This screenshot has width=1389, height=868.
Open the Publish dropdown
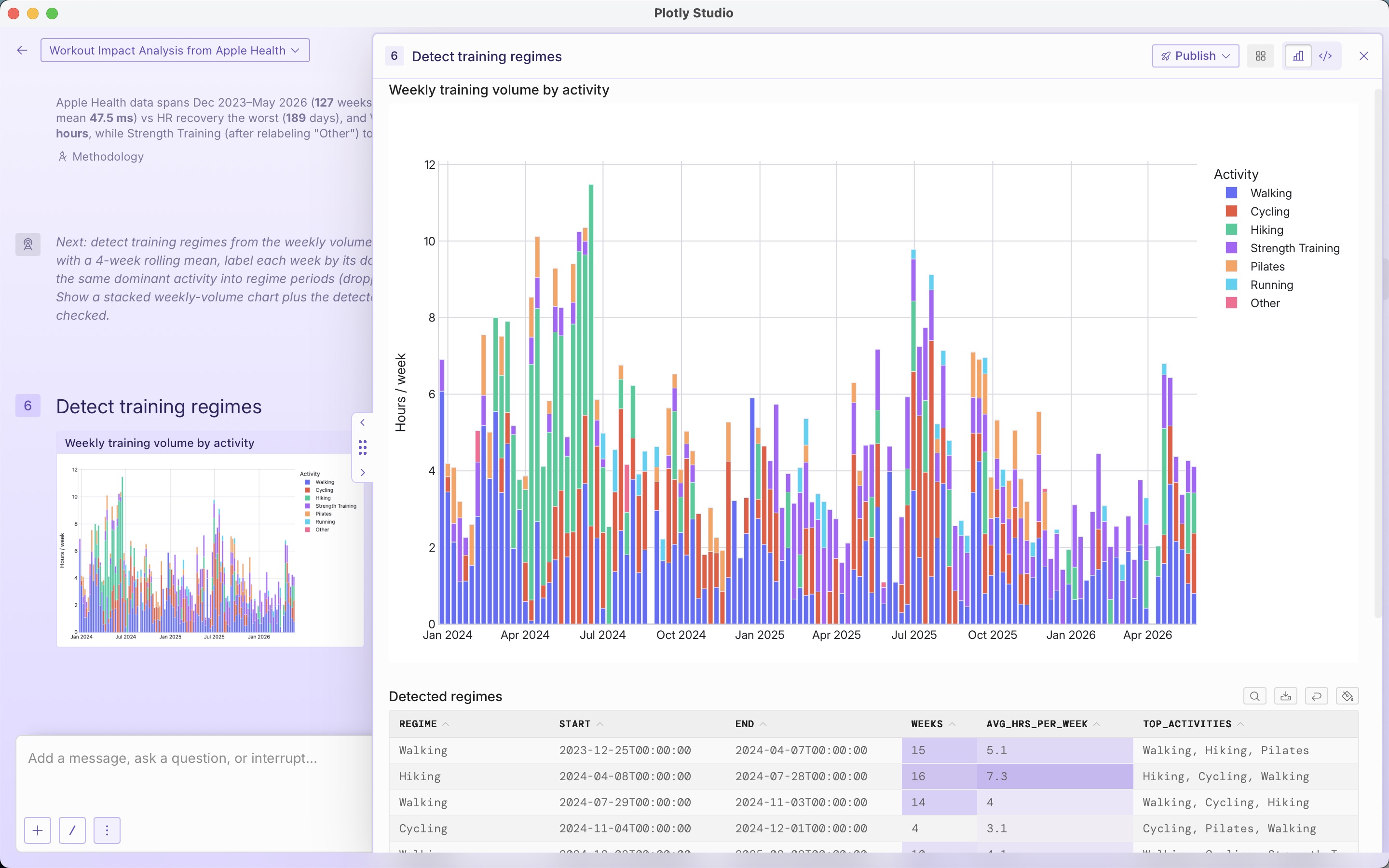click(x=1195, y=55)
